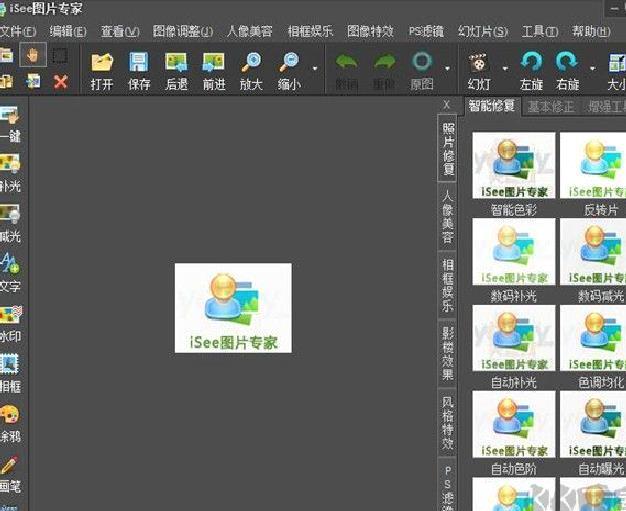Expand the dropdown arrow after 右旋
This screenshot has width=626, height=511.
tap(593, 69)
